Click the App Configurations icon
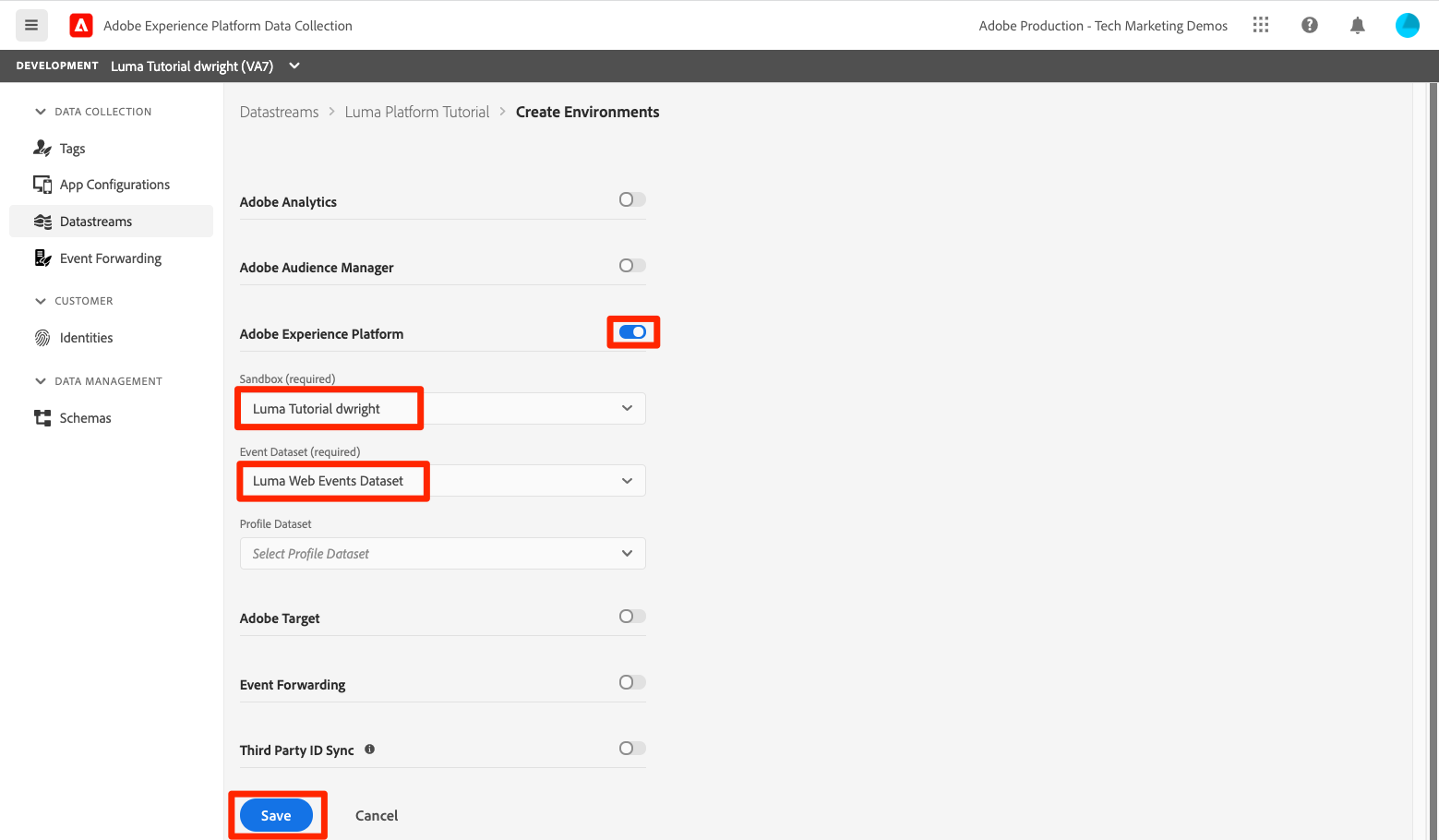The height and width of the screenshot is (840, 1439). point(42,185)
